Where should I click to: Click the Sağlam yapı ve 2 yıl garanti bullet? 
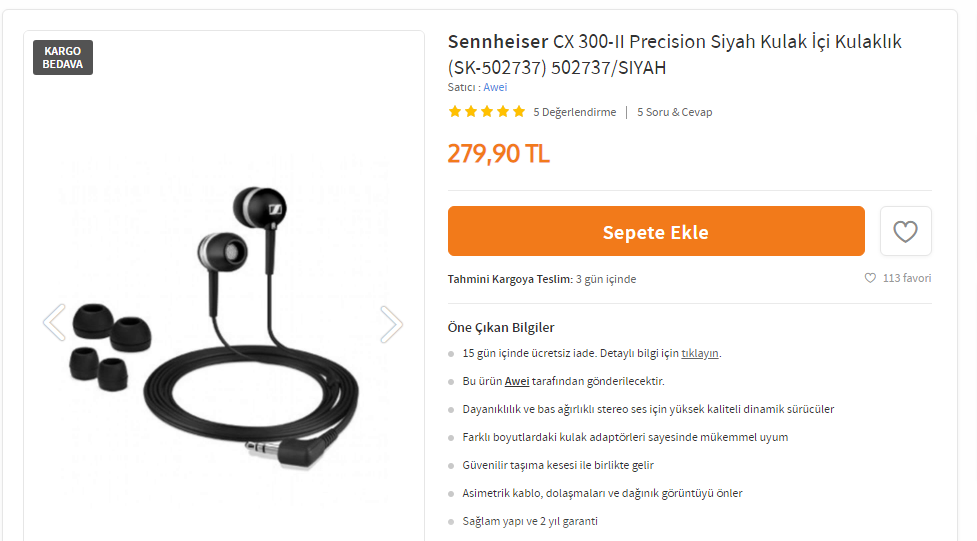tap(530, 521)
